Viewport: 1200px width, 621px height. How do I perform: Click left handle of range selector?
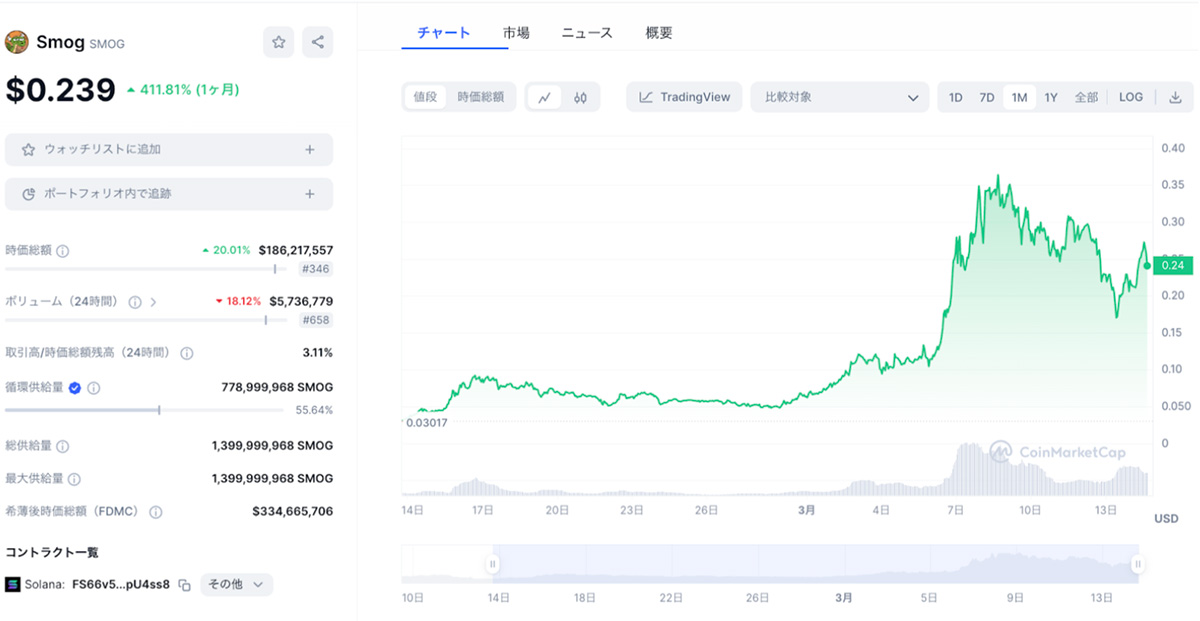[x=492, y=564]
